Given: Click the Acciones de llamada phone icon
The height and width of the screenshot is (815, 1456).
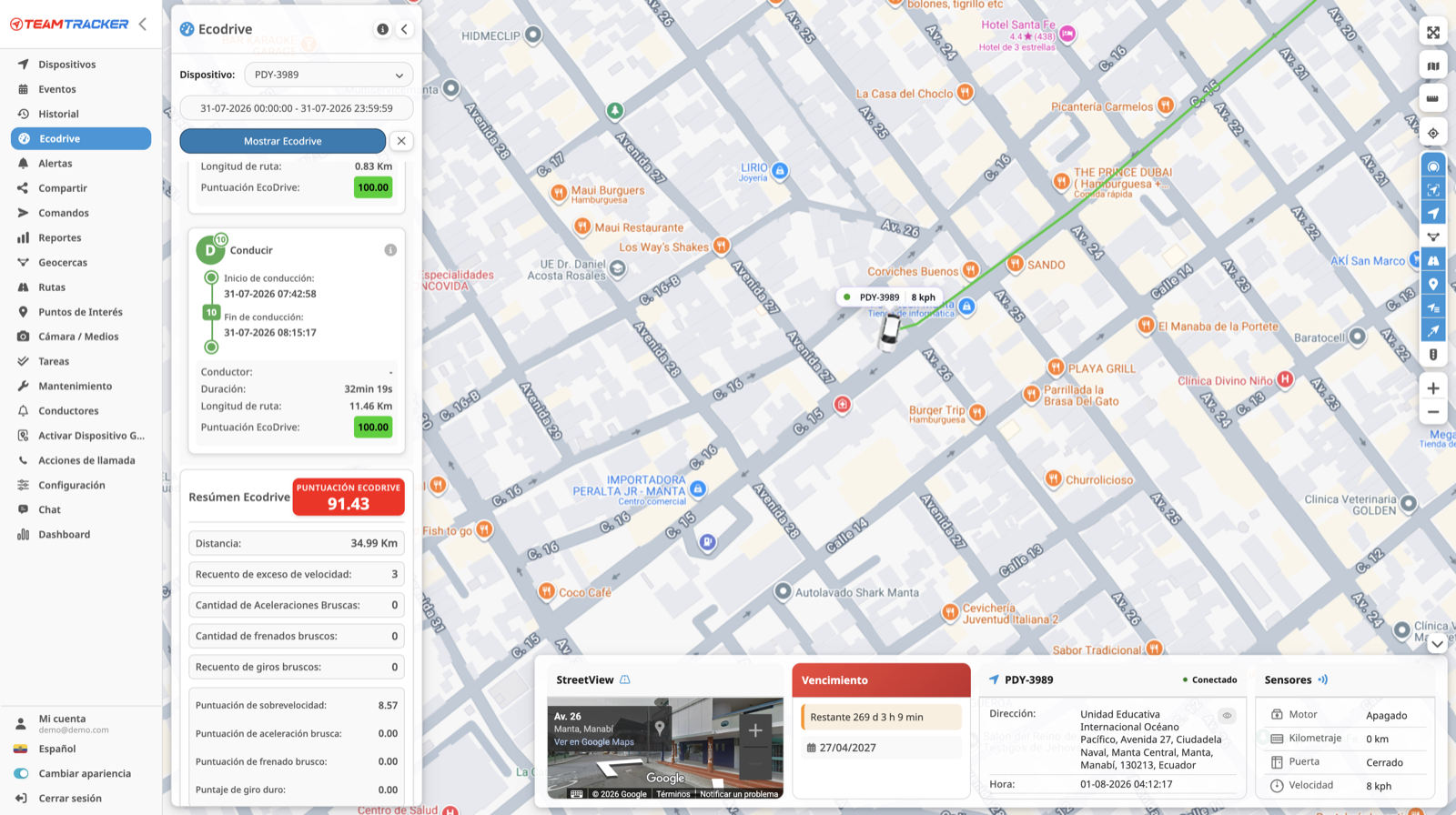Looking at the screenshot, I should (x=23, y=460).
